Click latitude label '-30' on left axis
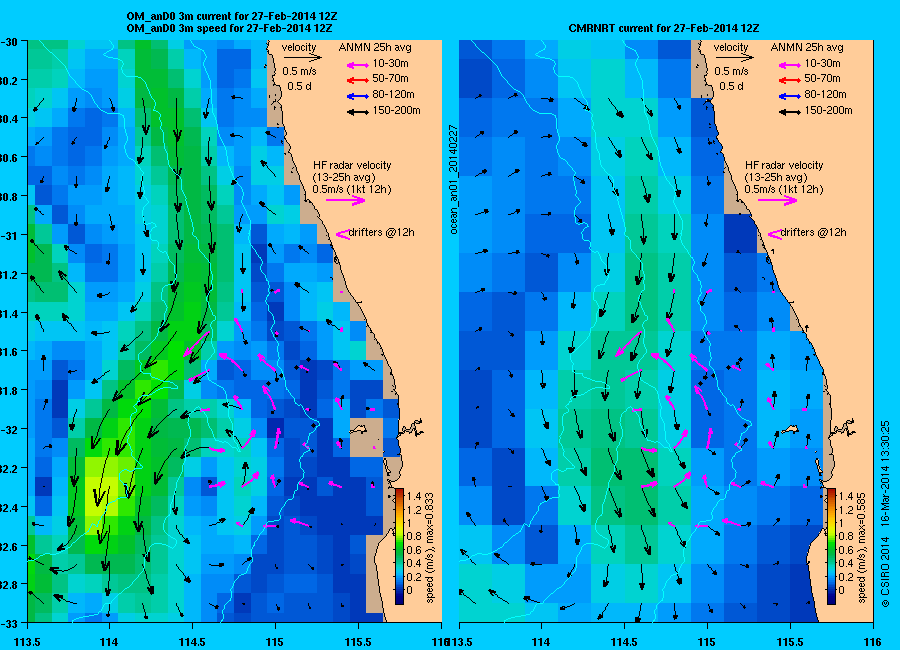Image resolution: width=900 pixels, height=650 pixels. tap(11, 42)
